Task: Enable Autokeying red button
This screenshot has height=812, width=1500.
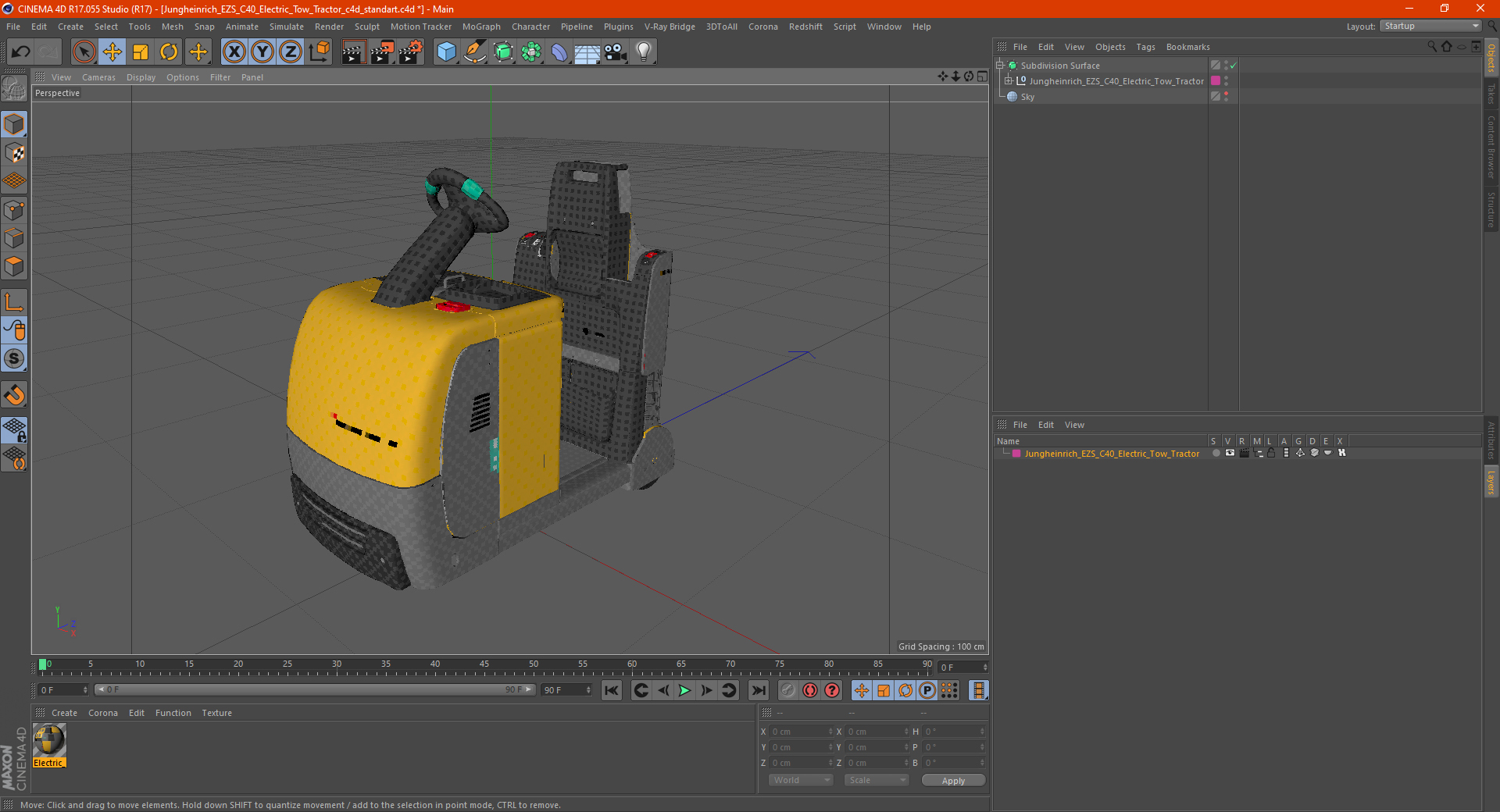Action: [x=810, y=690]
